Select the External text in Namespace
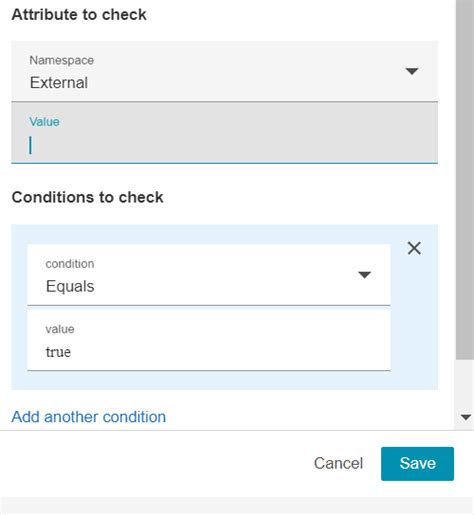The width and height of the screenshot is (474, 515). pos(59,83)
